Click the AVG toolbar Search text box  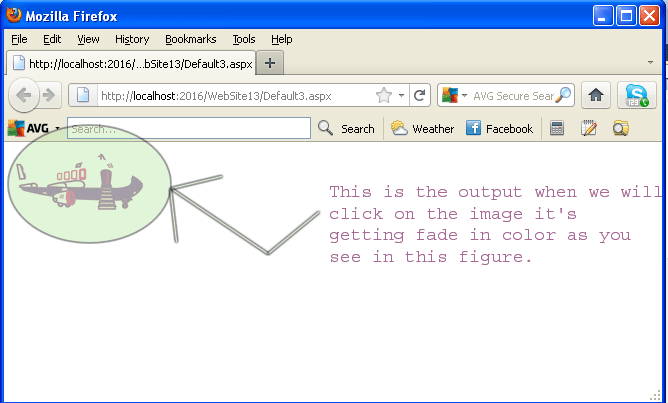(x=189, y=128)
